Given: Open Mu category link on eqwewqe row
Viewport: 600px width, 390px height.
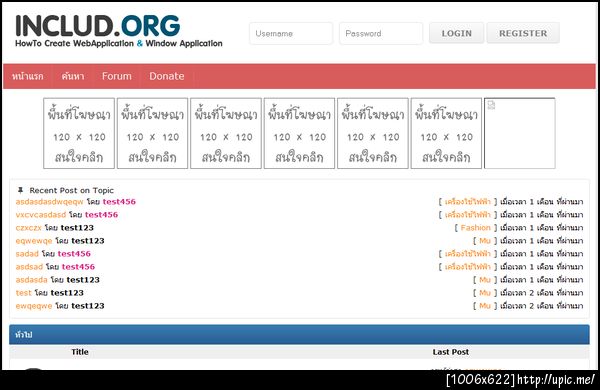Looking at the screenshot, I should (x=485, y=241).
